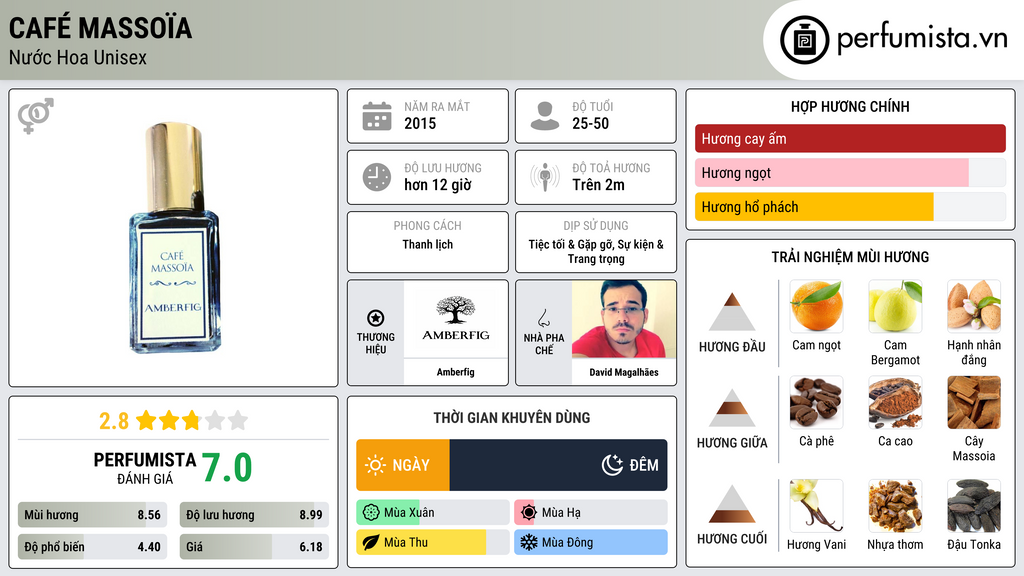Click the unisex gender symbol icon
Image resolution: width=1024 pixels, height=576 pixels.
(x=35, y=116)
